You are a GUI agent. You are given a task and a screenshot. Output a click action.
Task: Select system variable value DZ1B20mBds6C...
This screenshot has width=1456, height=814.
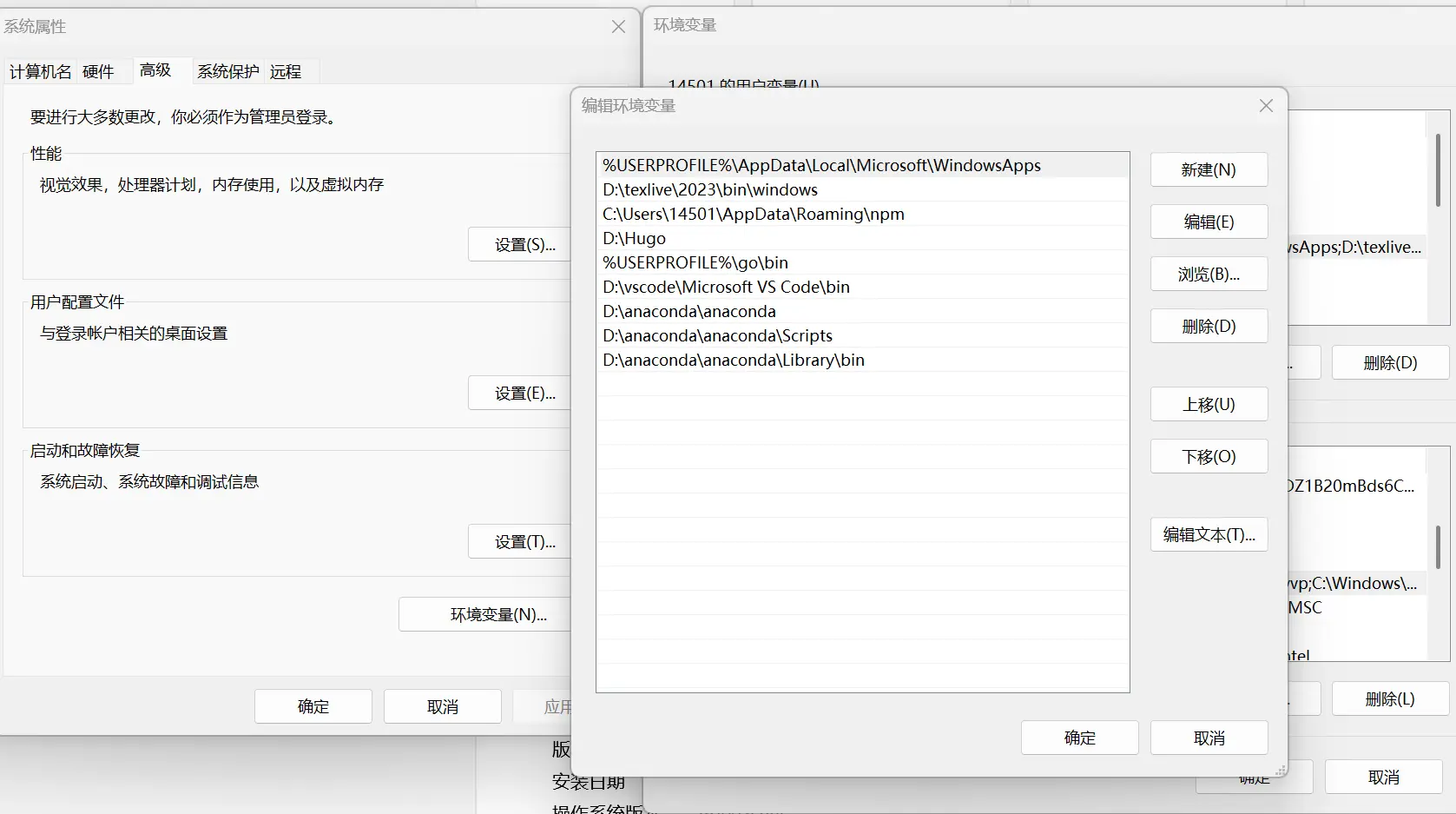click(1356, 486)
